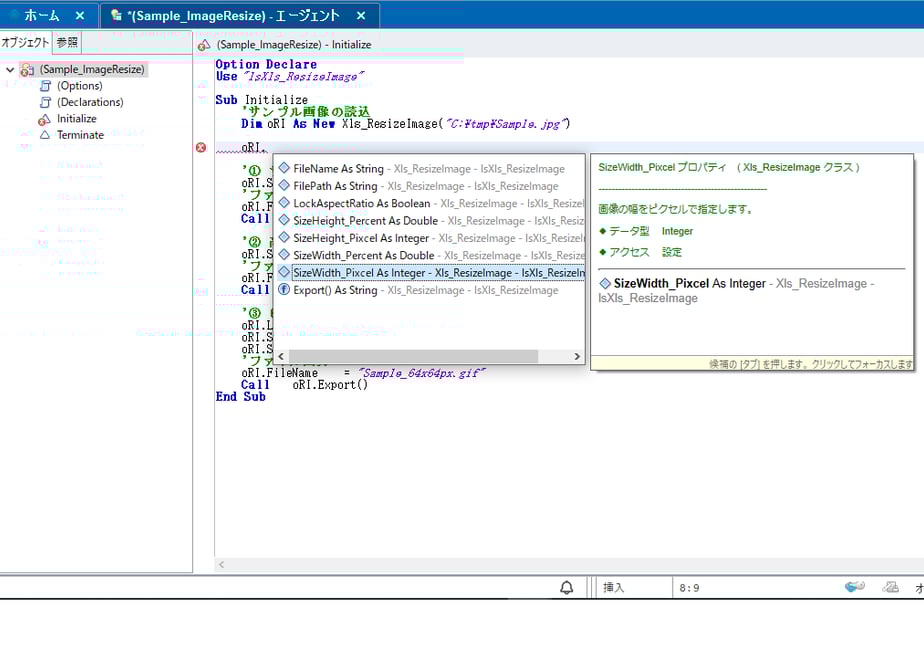Place cursor on the oRI. line
924x660 pixels.
[x=253, y=147]
